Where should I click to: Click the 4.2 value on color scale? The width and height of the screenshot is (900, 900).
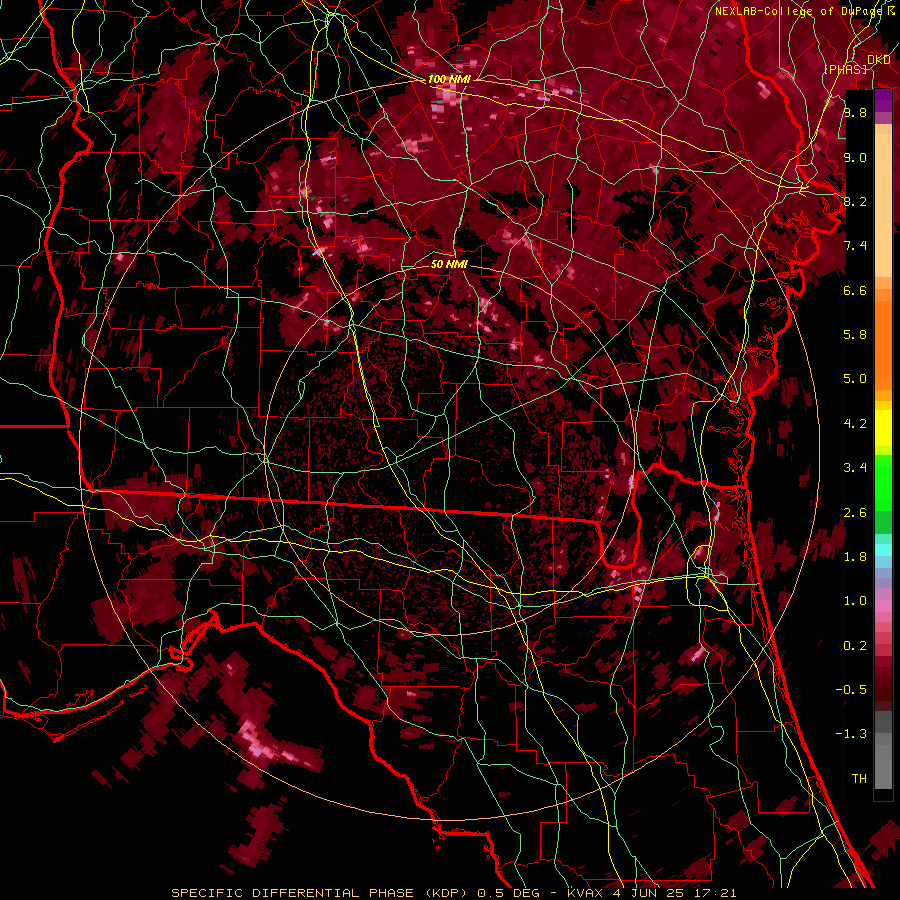click(x=855, y=424)
